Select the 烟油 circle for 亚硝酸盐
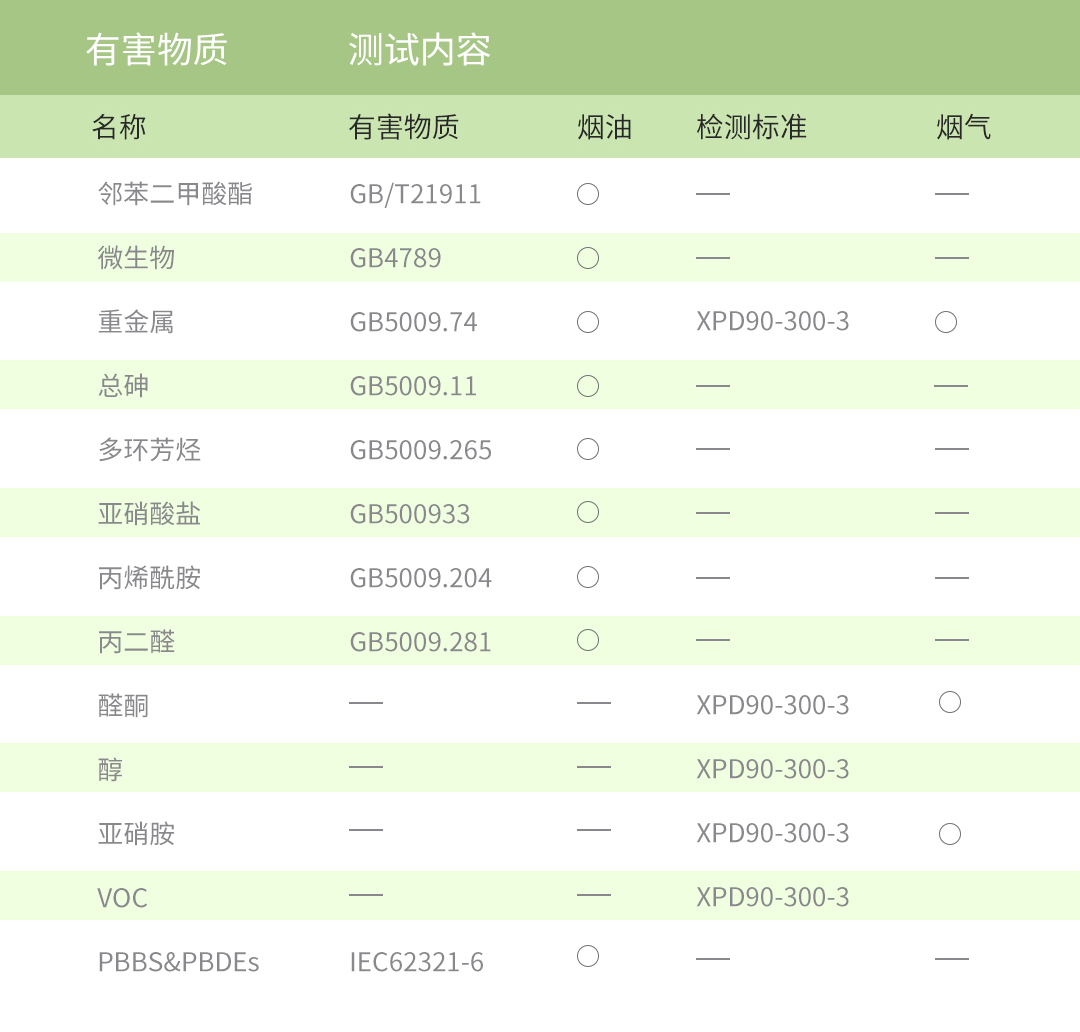Viewport: 1080px width, 1032px height. pyautogui.click(x=588, y=513)
